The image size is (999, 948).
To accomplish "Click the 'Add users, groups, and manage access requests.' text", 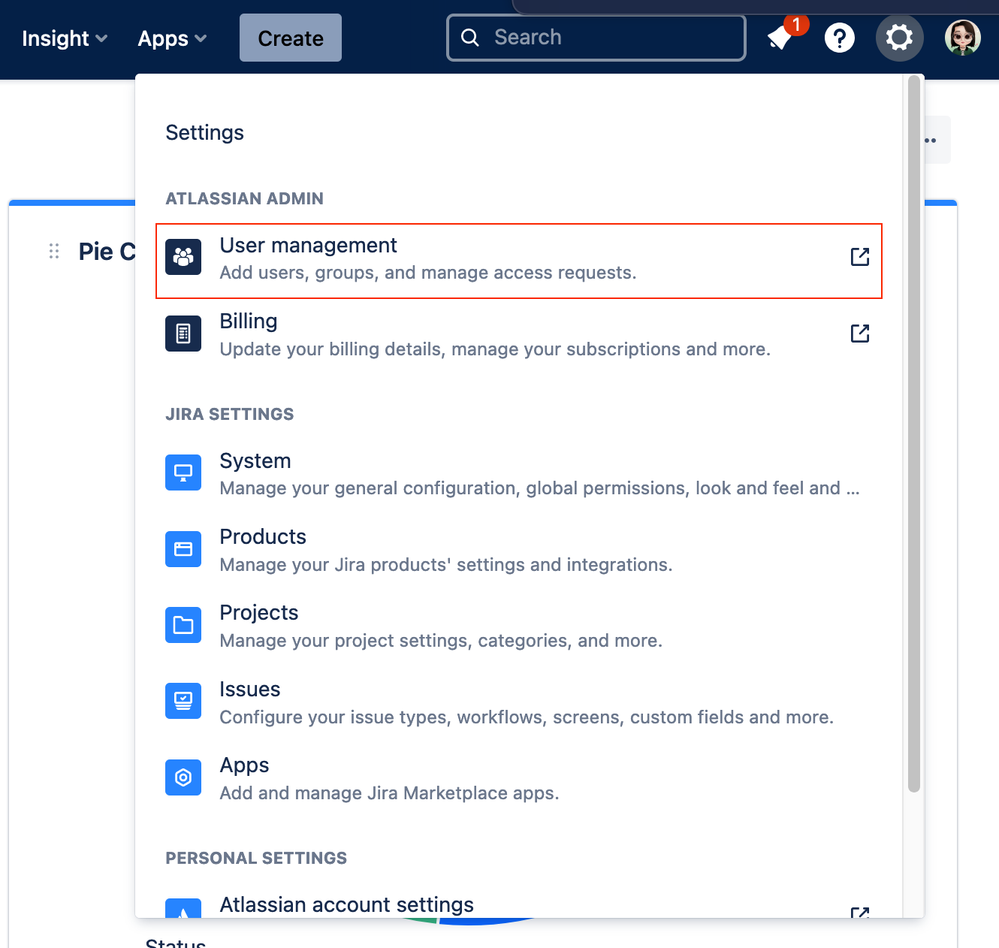I will [428, 273].
